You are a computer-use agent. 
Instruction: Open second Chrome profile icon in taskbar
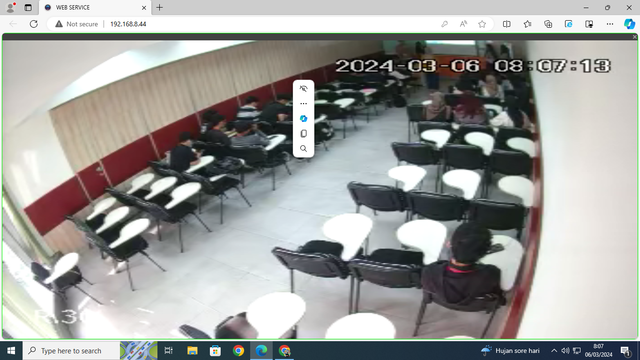(284, 351)
